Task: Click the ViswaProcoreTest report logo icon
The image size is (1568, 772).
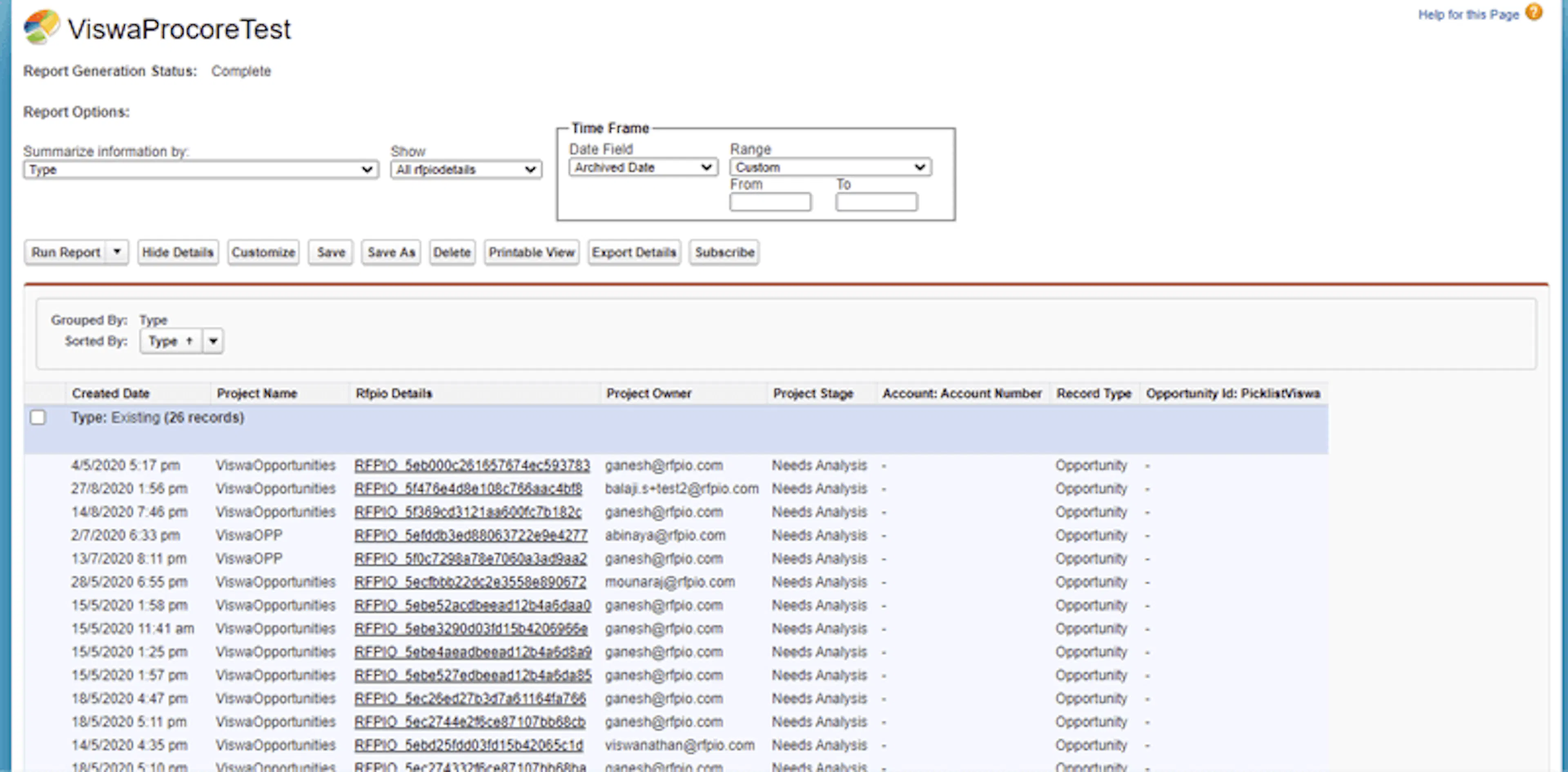Action: [x=41, y=27]
